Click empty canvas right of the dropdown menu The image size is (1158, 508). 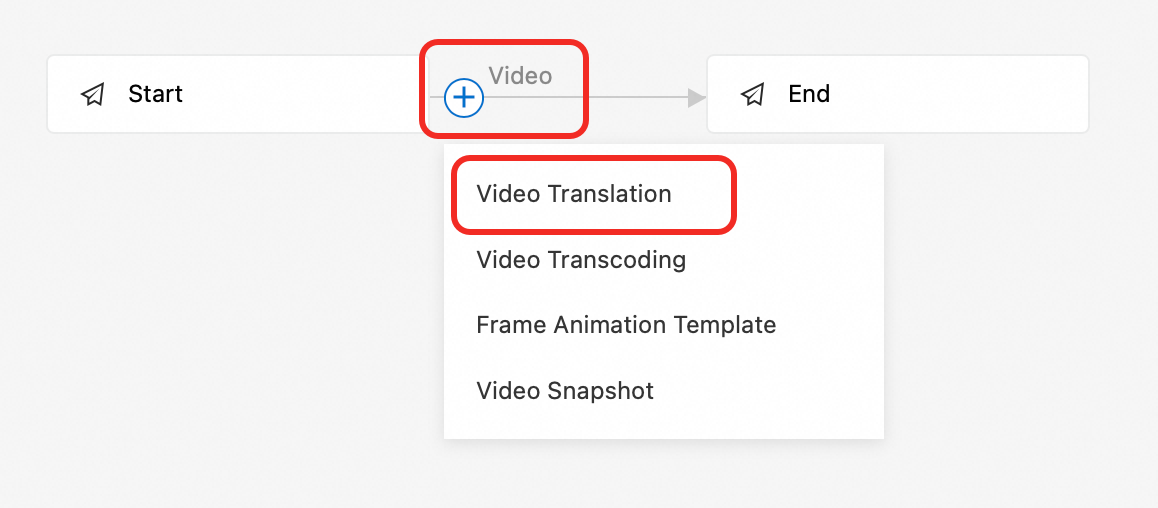[x=1019, y=295]
